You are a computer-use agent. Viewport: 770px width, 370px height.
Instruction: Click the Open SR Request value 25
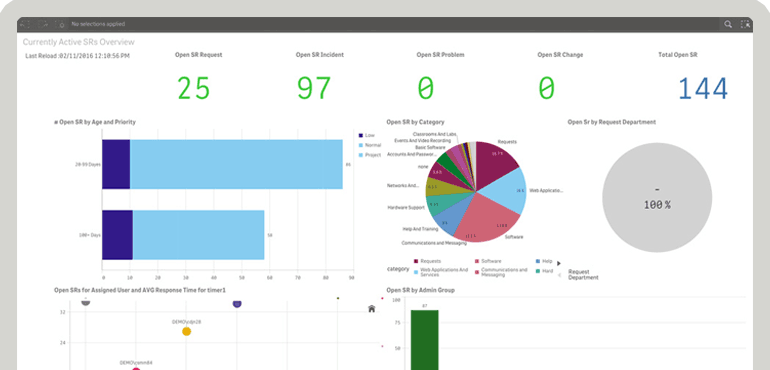[193, 89]
